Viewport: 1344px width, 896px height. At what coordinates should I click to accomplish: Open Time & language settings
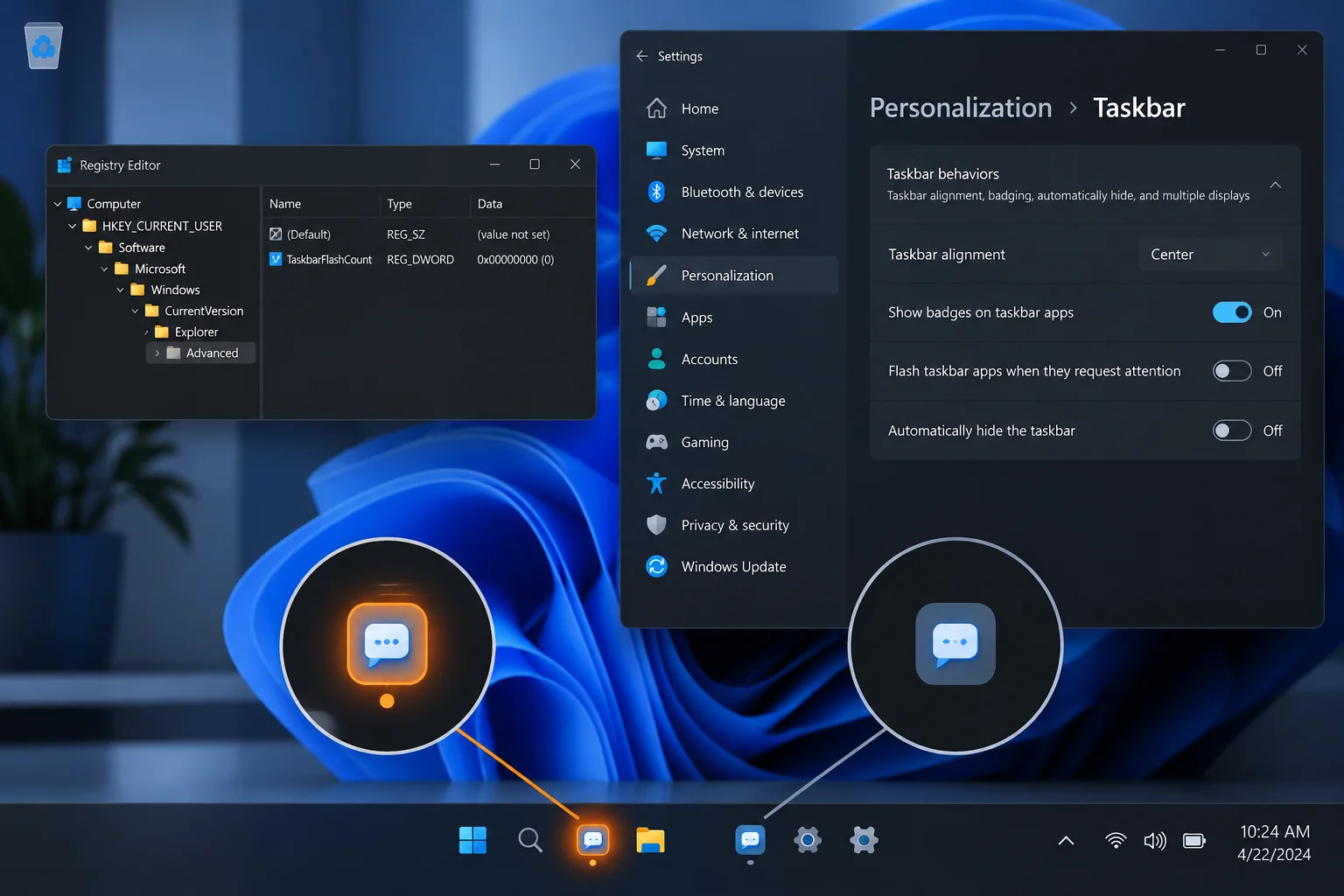coord(734,401)
